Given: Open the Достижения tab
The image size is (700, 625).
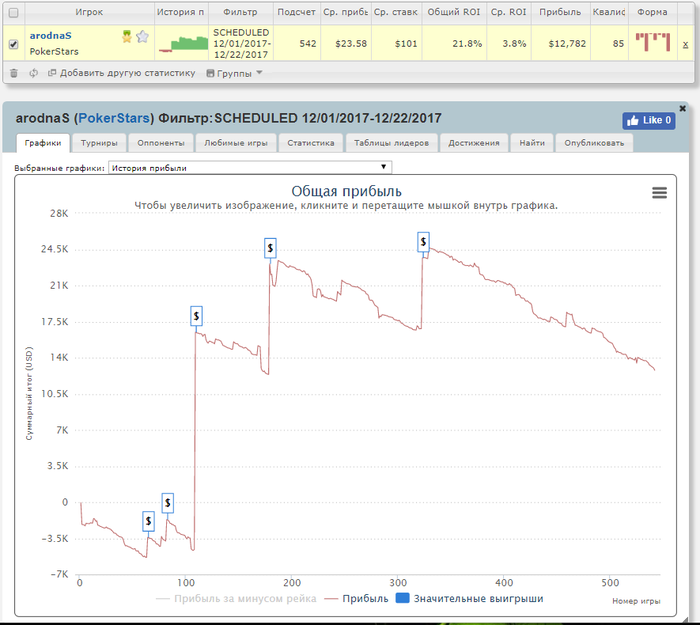Looking at the screenshot, I should tap(474, 143).
